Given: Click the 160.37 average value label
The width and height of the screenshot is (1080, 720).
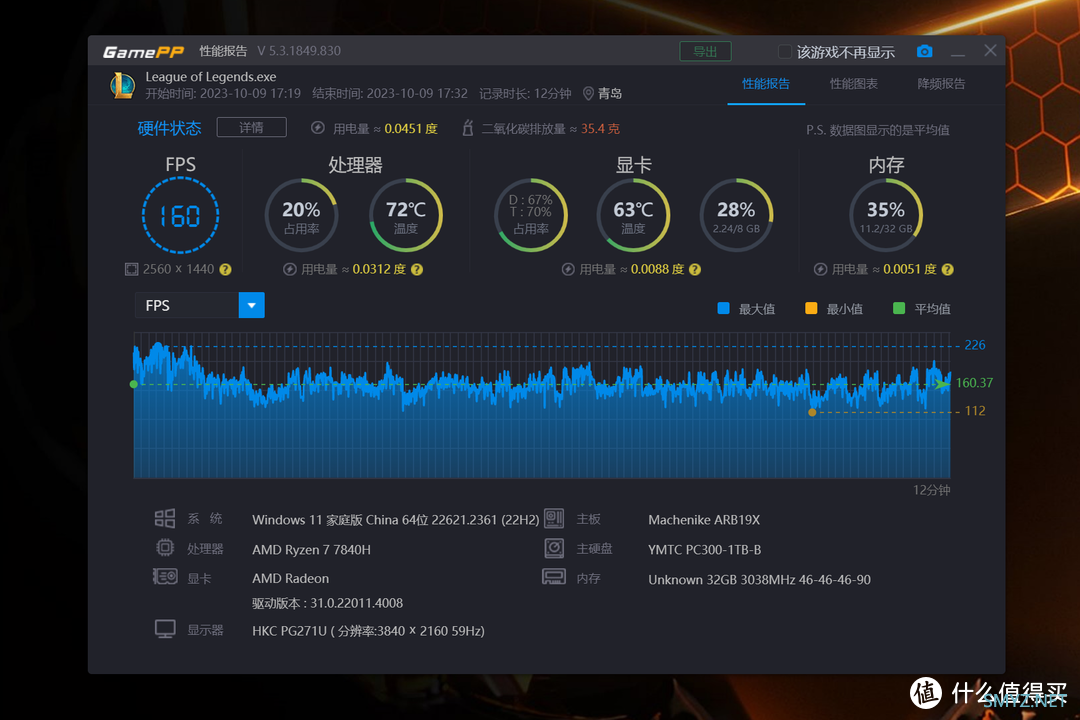Looking at the screenshot, I should coord(974,383).
